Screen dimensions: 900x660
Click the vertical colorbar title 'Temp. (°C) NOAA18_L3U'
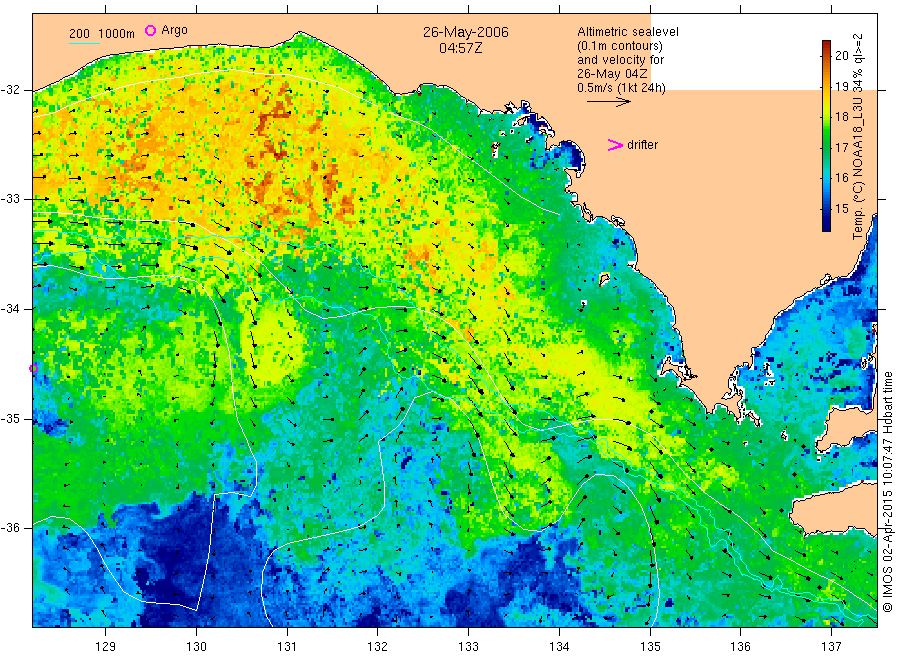[858, 166]
